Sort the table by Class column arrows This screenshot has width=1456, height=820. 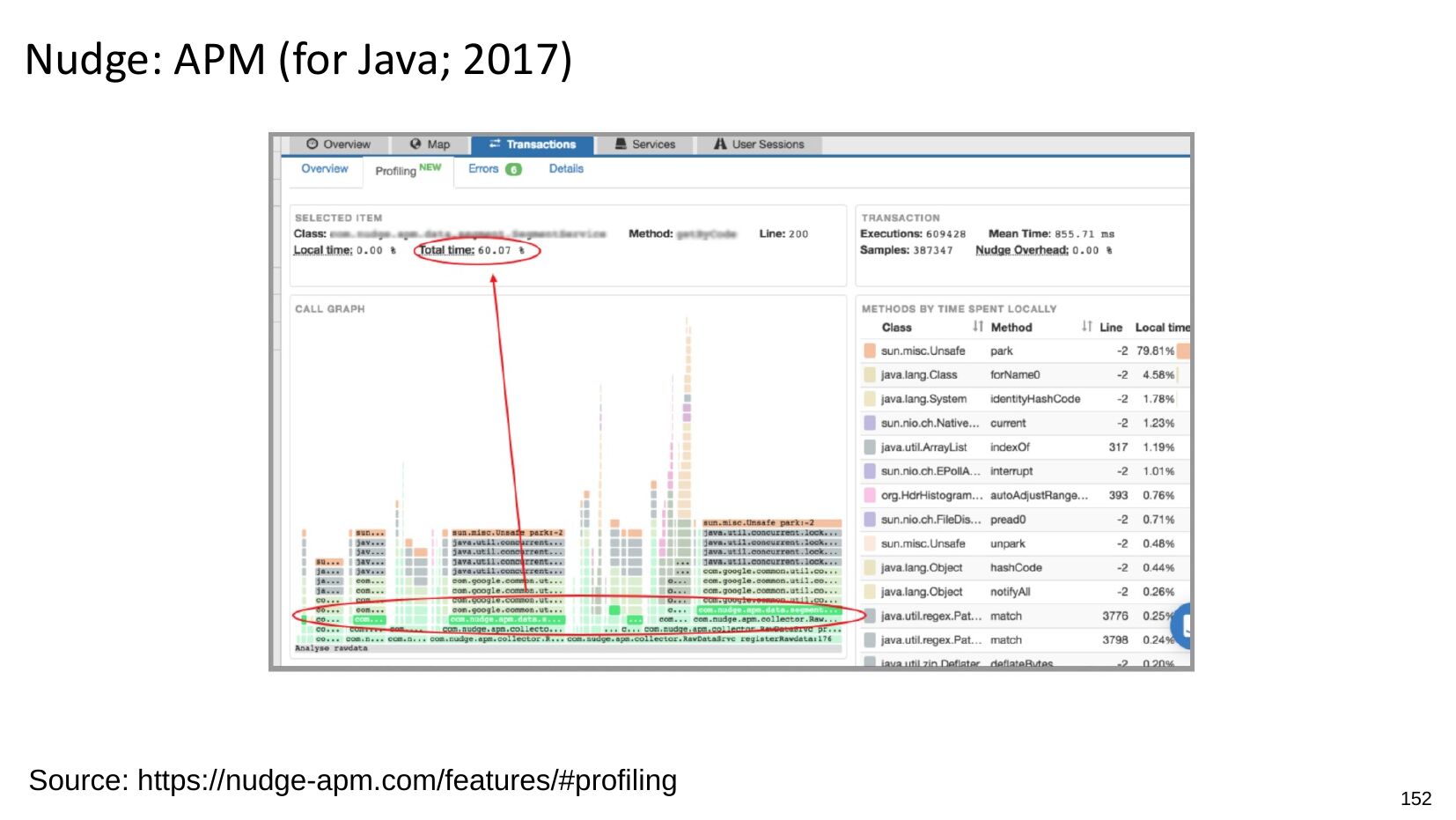(x=977, y=327)
